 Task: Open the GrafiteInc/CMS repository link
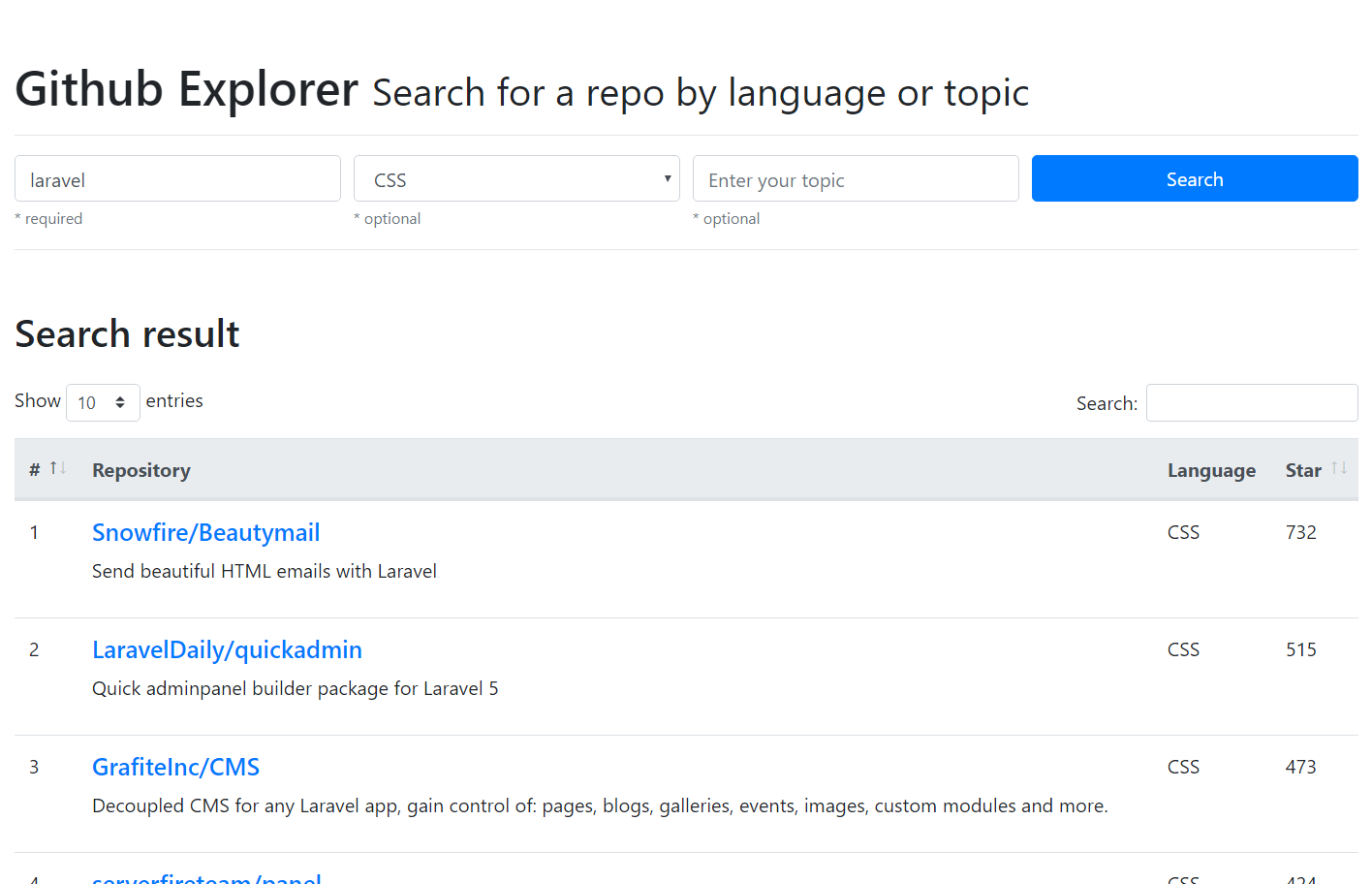(x=175, y=767)
